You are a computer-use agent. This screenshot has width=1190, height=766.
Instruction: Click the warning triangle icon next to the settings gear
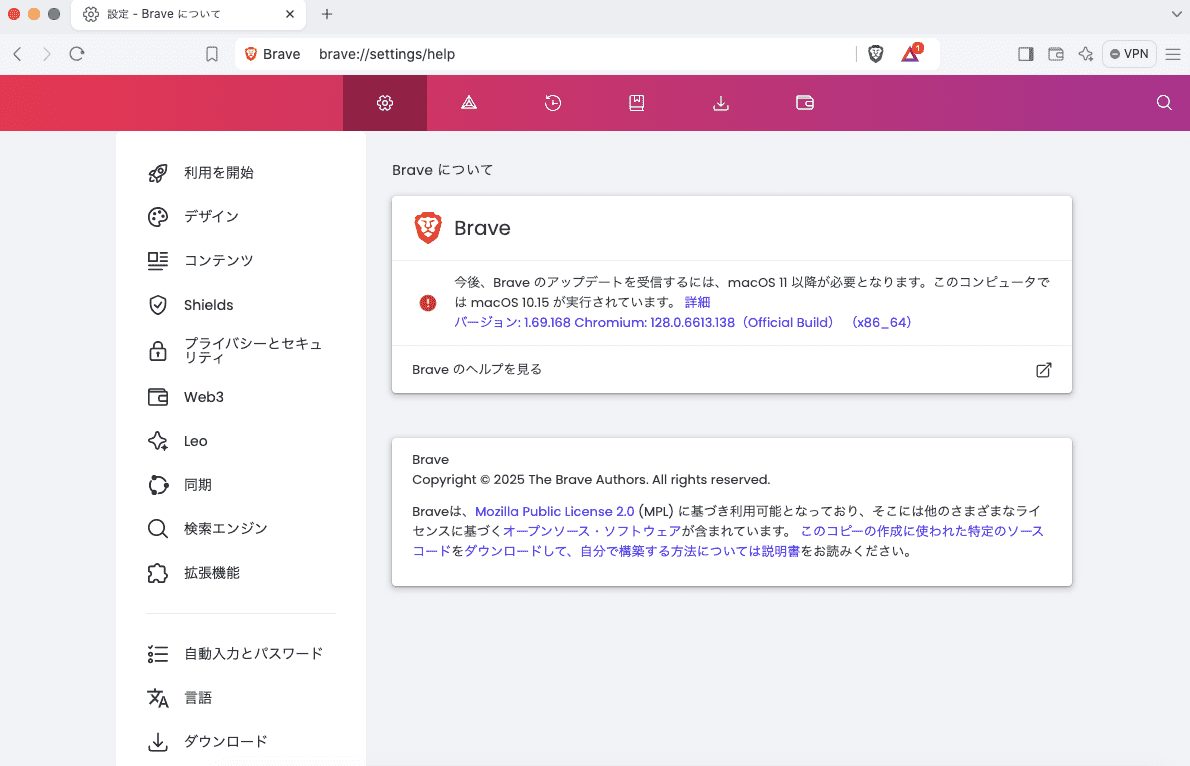point(469,102)
